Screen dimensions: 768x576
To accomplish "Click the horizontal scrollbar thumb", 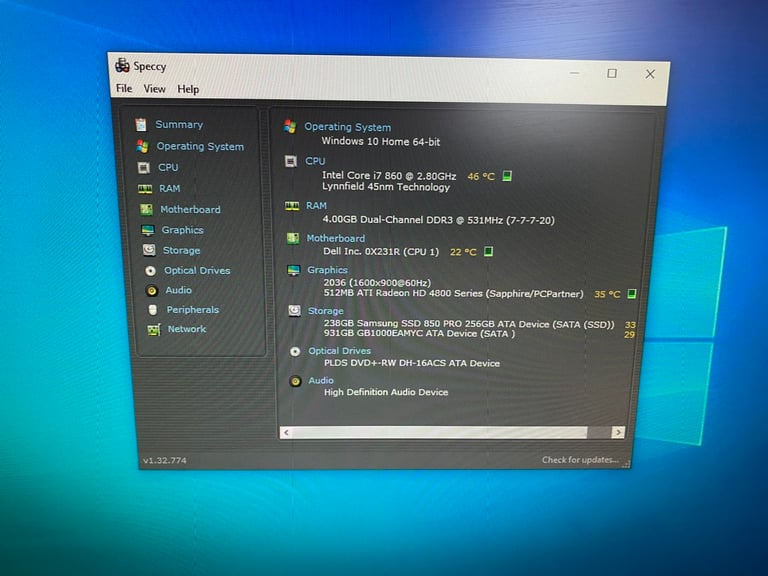I will pyautogui.click(x=440, y=432).
